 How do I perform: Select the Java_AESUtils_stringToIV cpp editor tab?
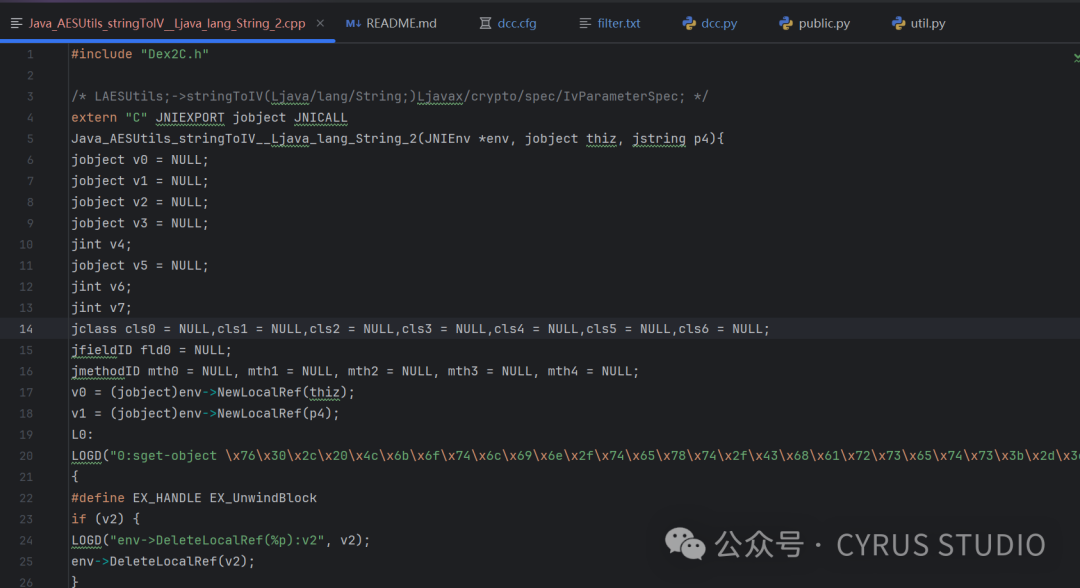click(x=167, y=23)
